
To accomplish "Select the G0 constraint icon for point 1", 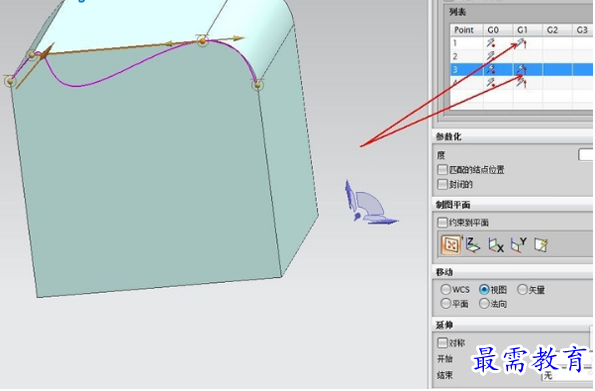I will point(491,43).
